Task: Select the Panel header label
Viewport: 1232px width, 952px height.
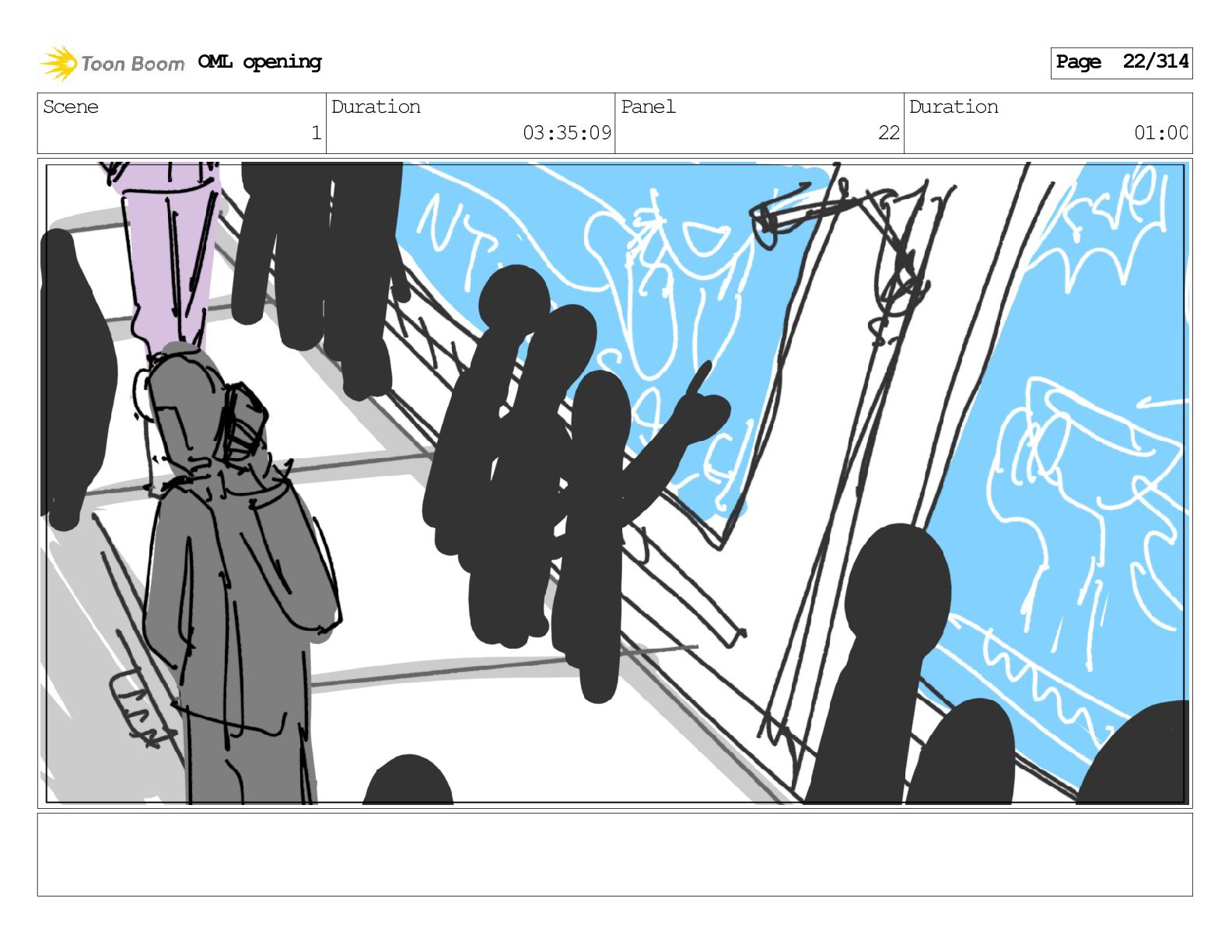Action: [648, 107]
